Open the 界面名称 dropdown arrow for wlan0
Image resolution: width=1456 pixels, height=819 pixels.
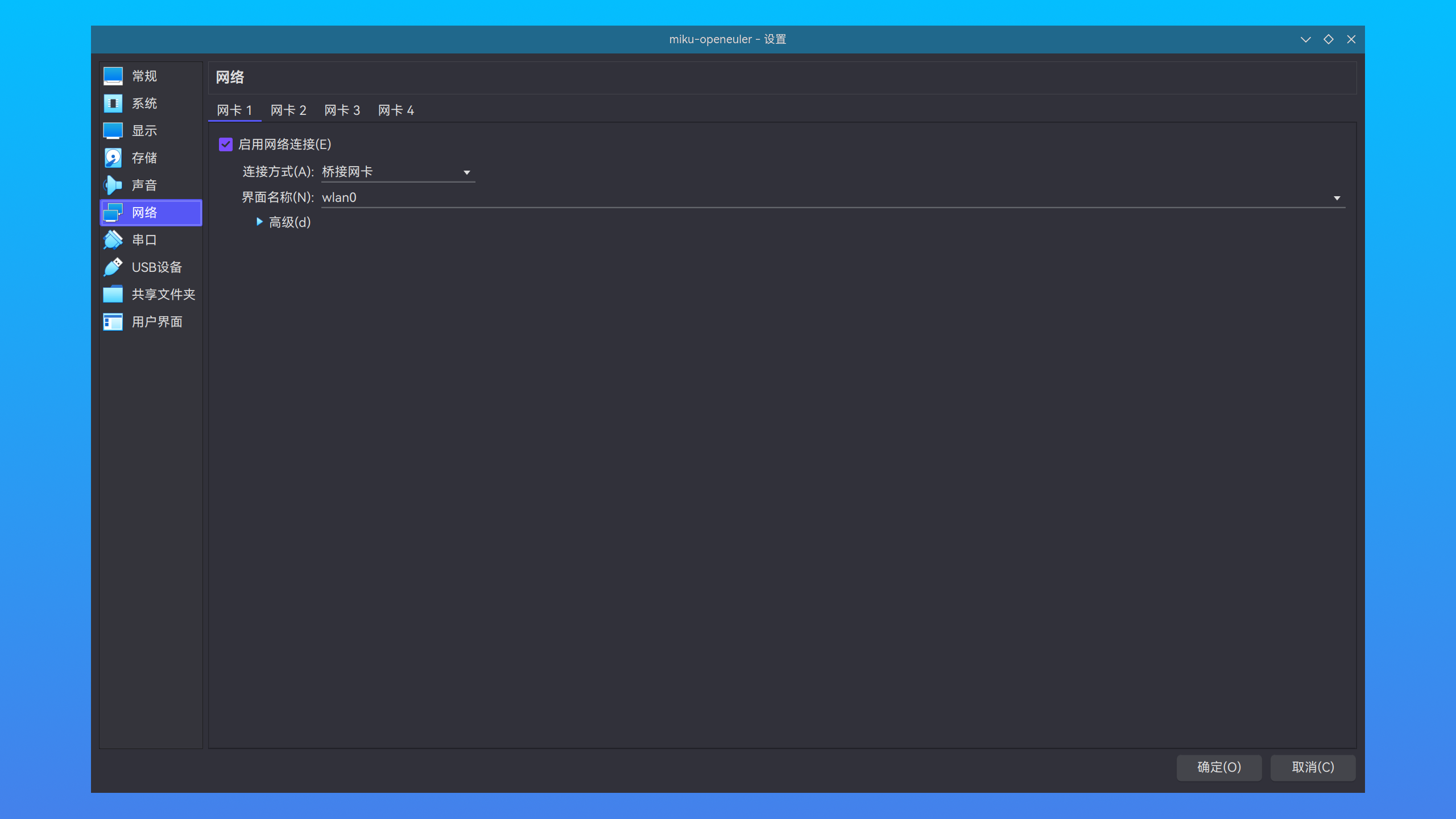point(1337,198)
